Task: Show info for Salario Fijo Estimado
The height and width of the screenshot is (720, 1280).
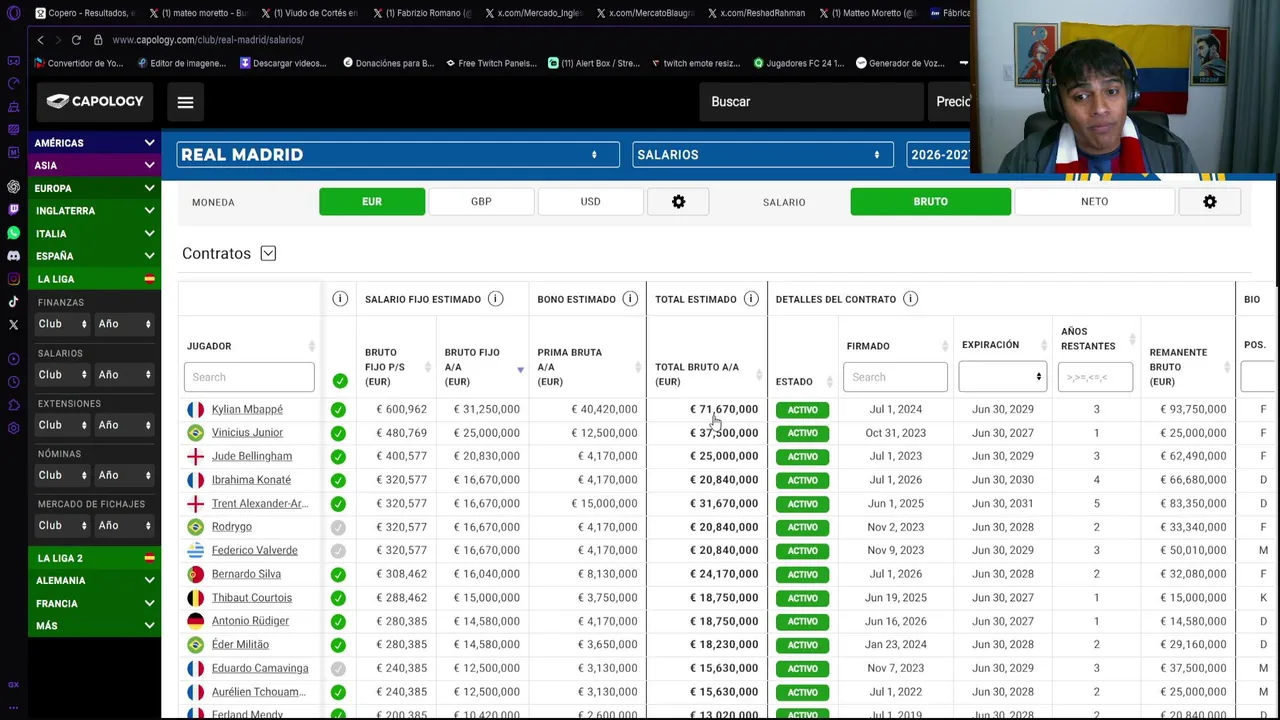Action: (495, 299)
